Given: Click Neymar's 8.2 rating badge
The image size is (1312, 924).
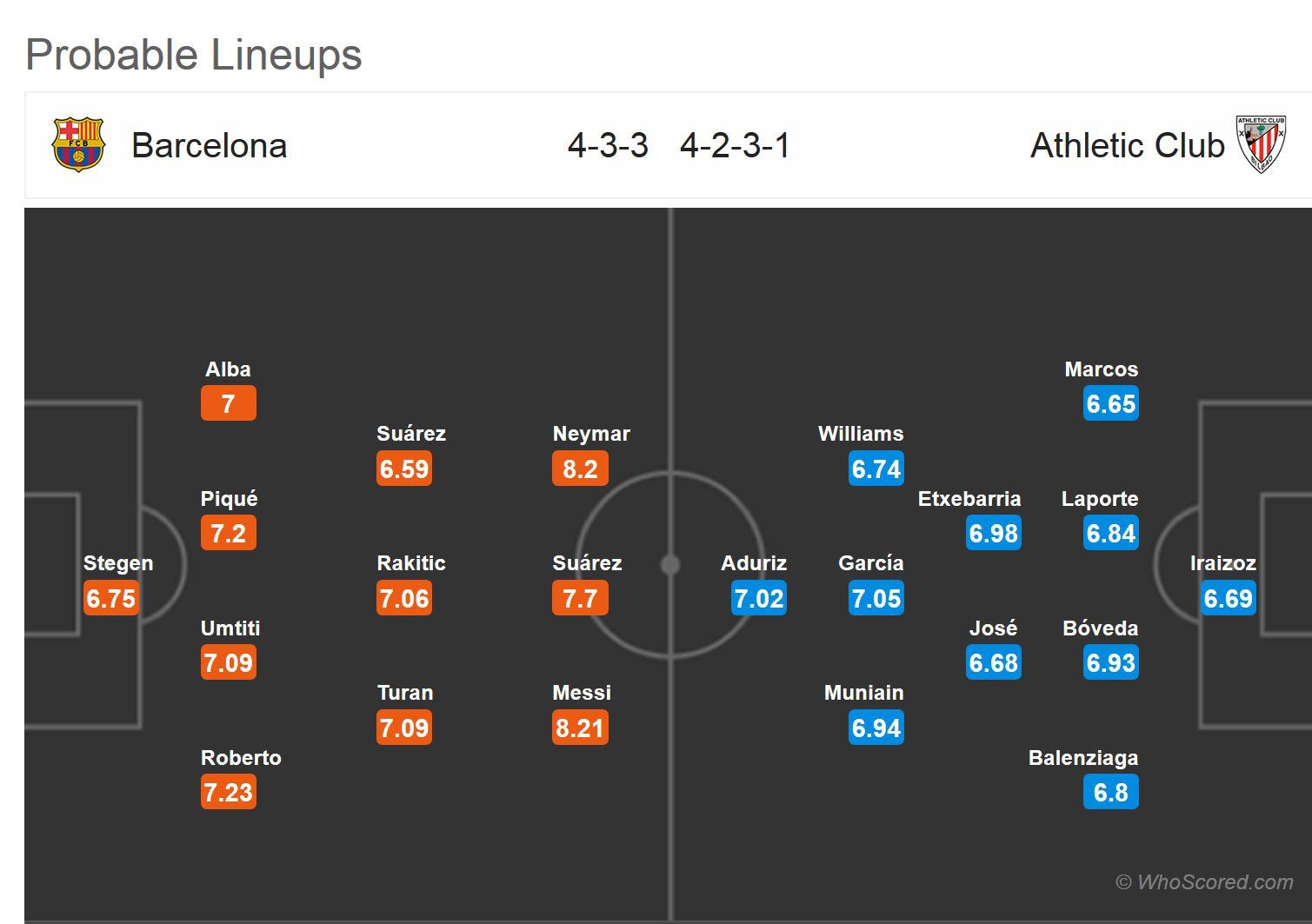Looking at the screenshot, I should pos(580,469).
